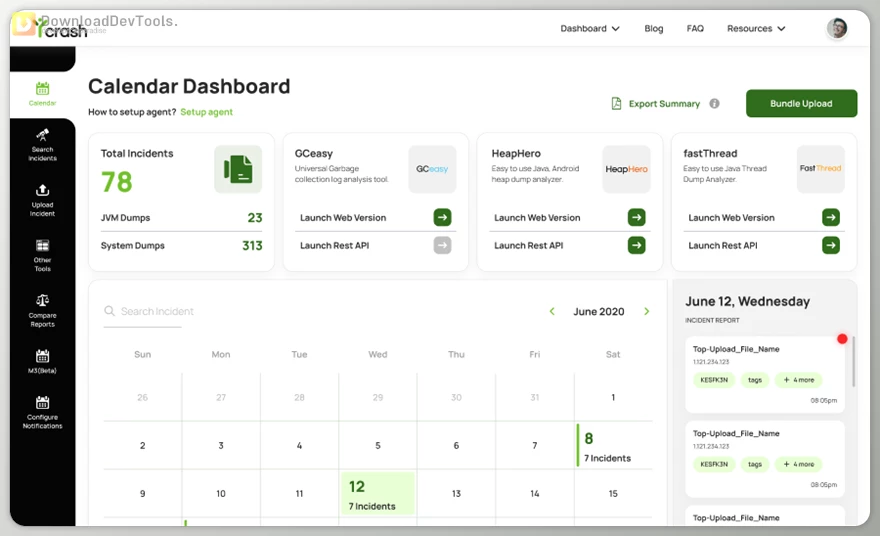Open Compare Reports in sidebar
The image size is (880, 536).
43,310
